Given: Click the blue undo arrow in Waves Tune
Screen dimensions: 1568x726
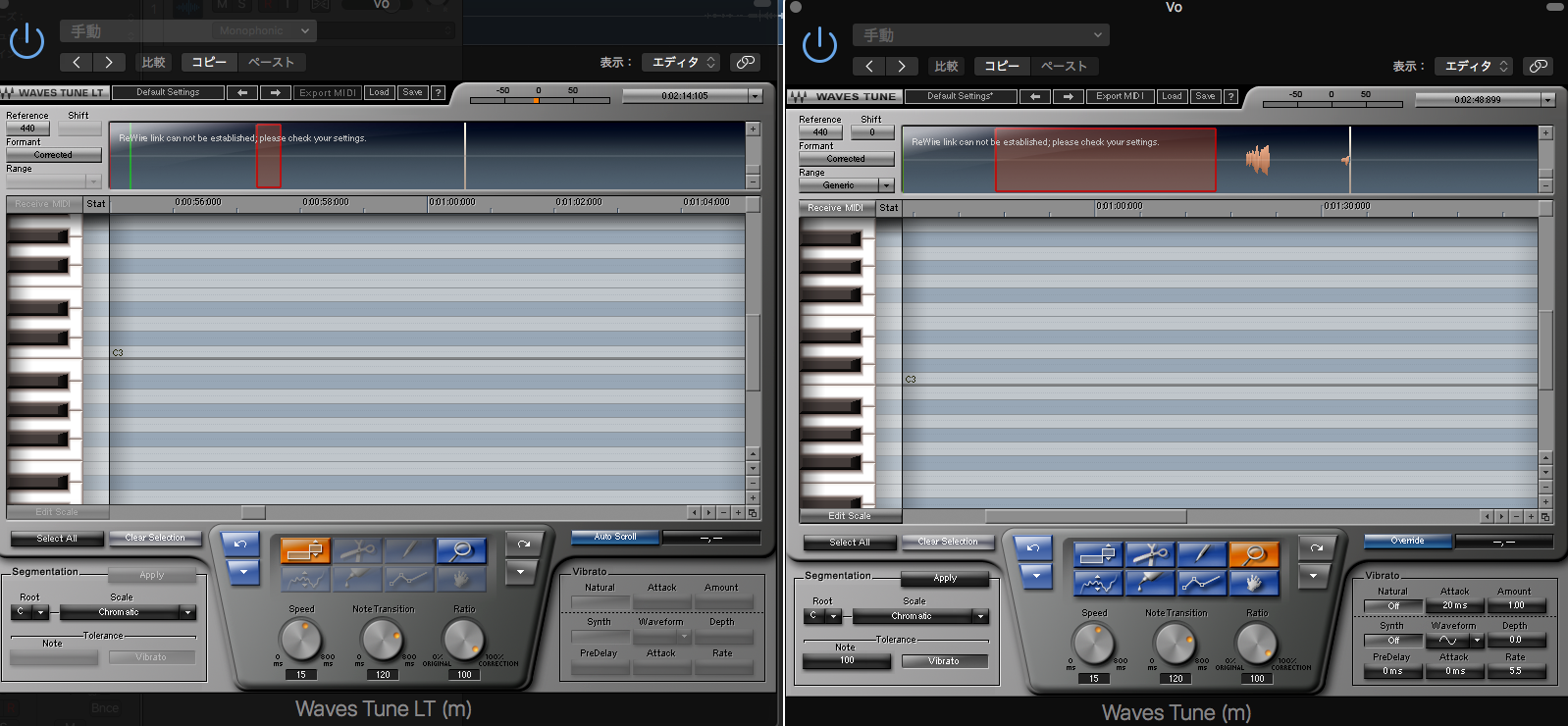Looking at the screenshot, I should coord(1033,548).
